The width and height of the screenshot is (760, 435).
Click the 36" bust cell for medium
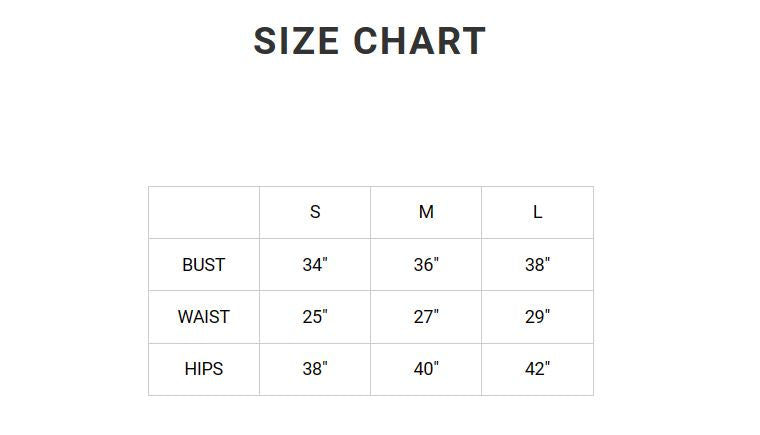coord(426,265)
